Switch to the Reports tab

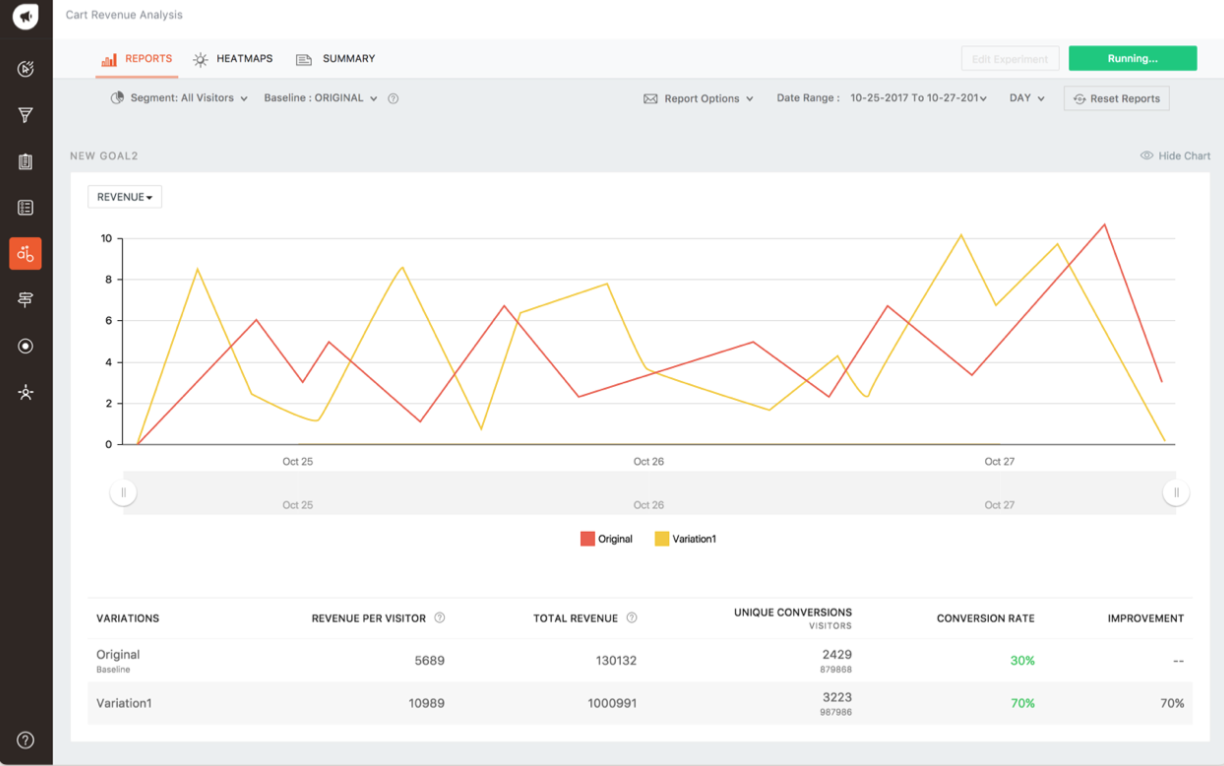click(x=137, y=59)
